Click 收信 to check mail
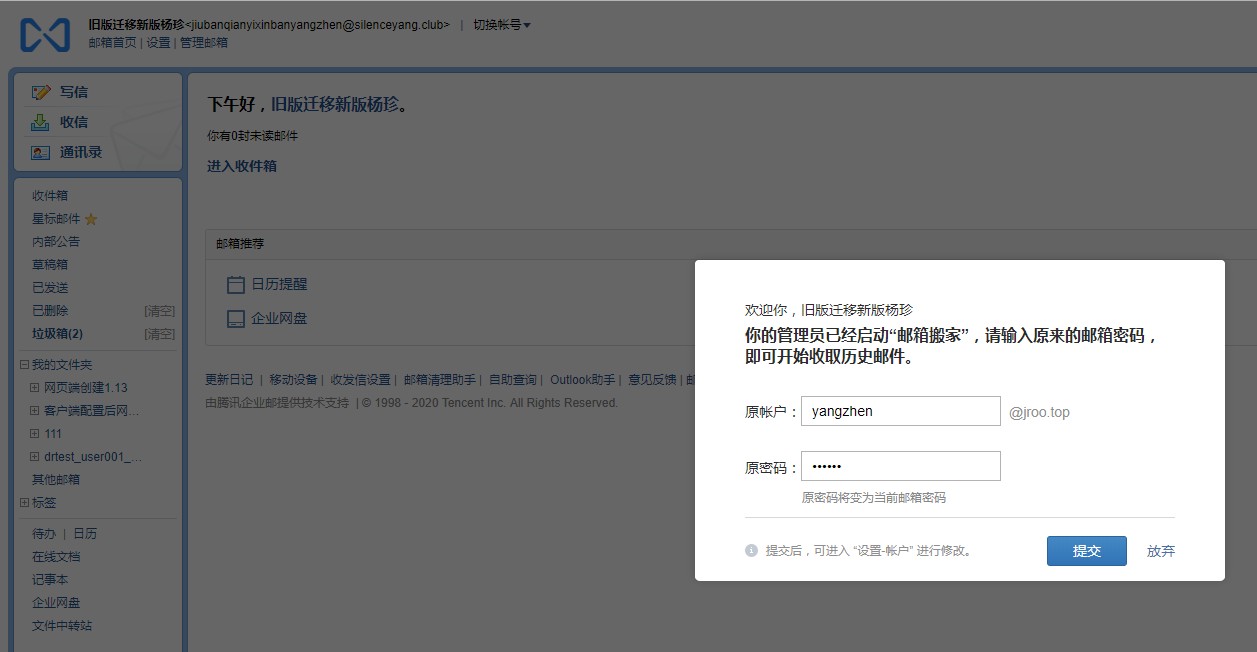This screenshot has width=1257, height=652. click(x=73, y=122)
